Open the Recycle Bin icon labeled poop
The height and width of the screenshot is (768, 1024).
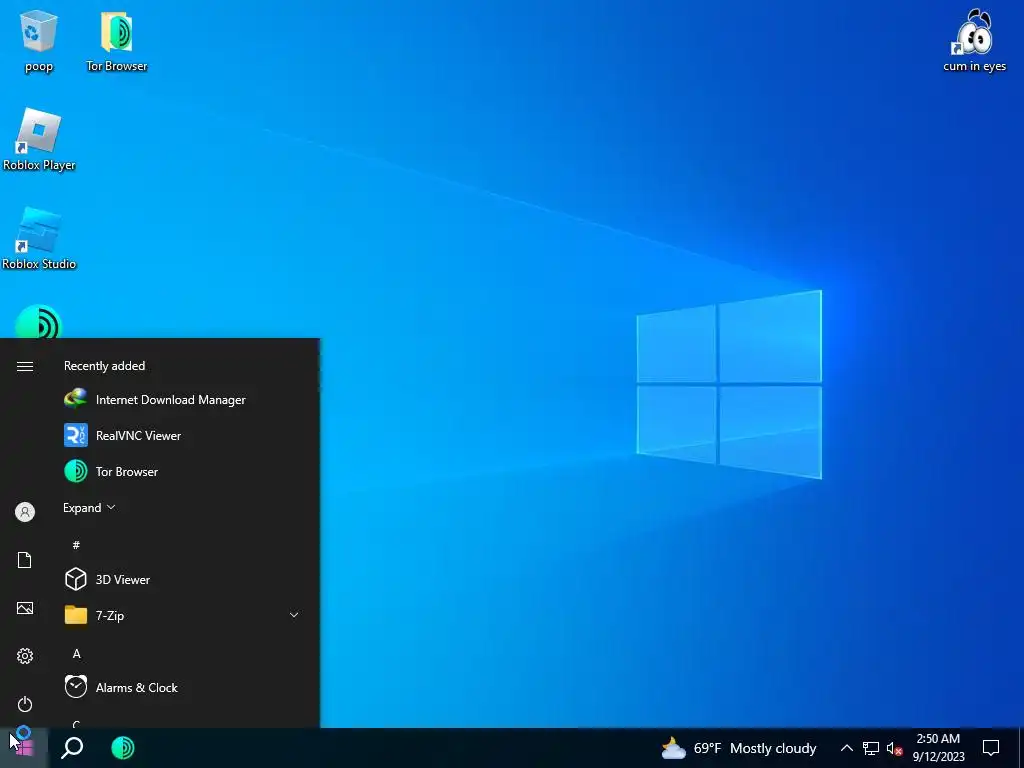39,40
